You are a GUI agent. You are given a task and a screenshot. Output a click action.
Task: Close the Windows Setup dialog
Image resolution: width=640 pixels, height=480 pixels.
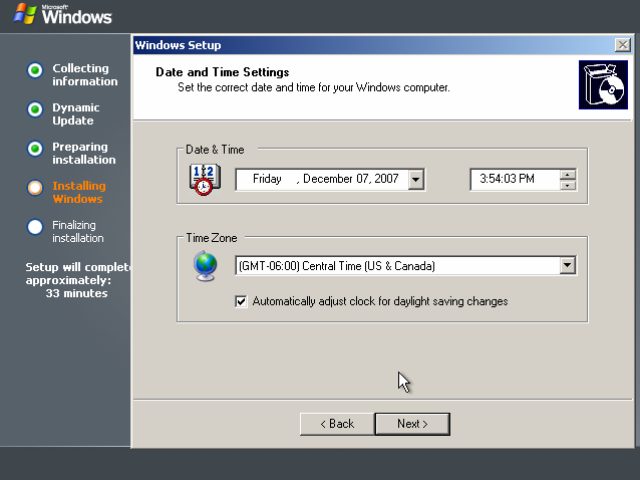pos(623,45)
